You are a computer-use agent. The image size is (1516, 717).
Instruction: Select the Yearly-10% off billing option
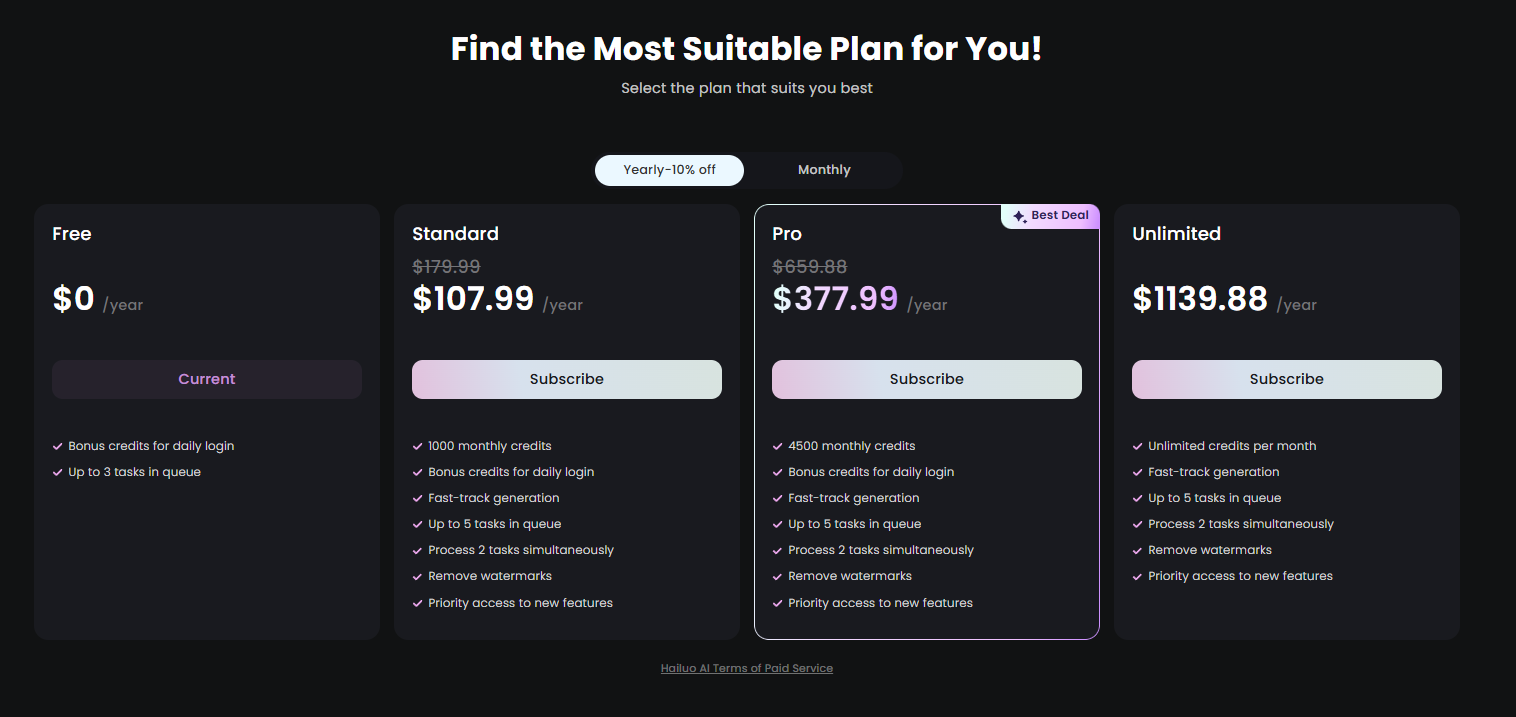[x=669, y=170]
